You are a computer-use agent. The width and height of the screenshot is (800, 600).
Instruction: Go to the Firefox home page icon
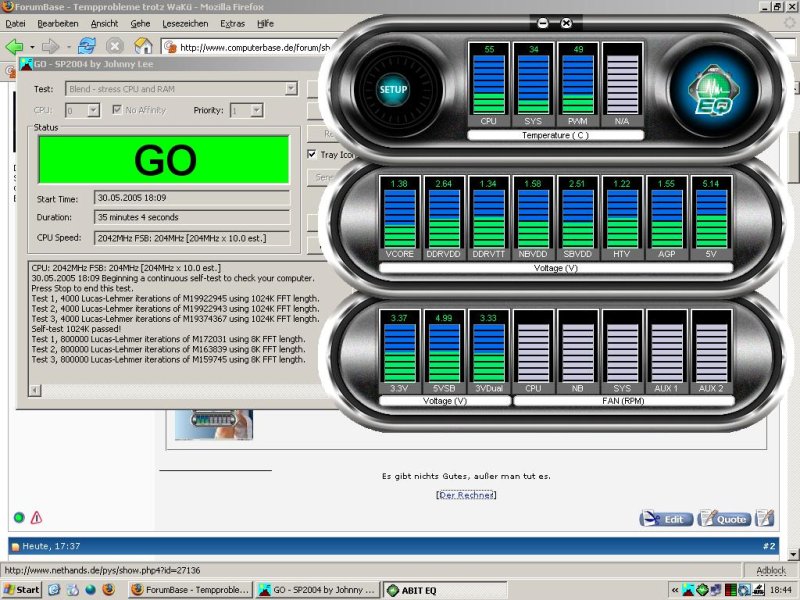[x=143, y=46]
